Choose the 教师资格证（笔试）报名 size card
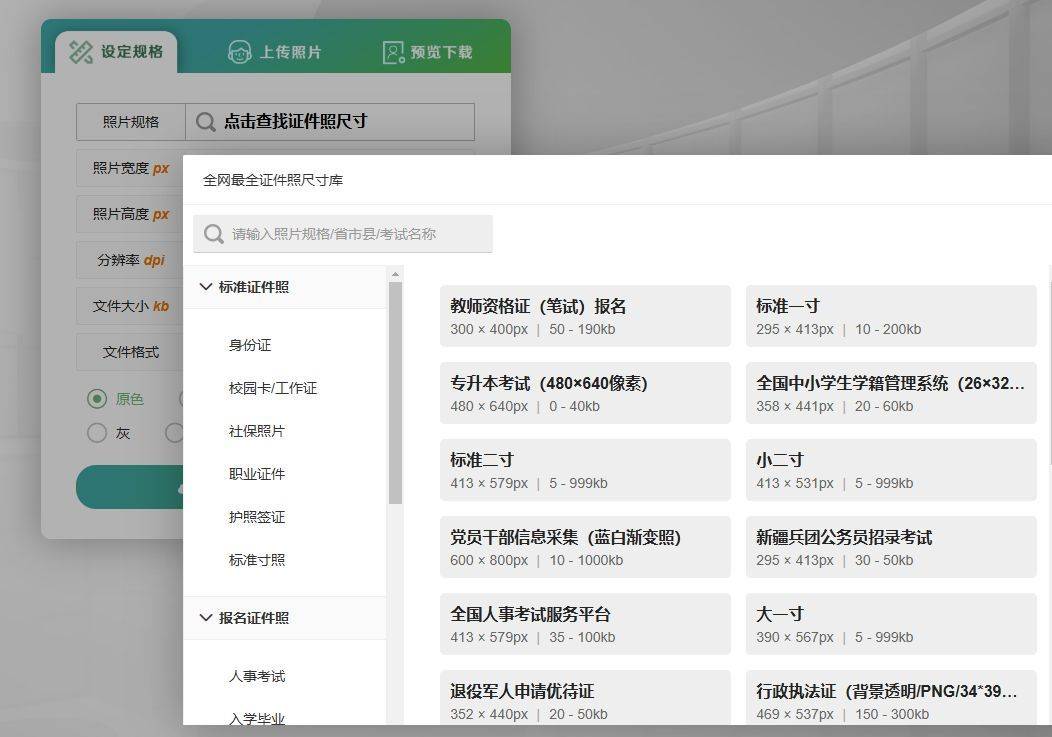This screenshot has width=1052, height=737. 585,316
